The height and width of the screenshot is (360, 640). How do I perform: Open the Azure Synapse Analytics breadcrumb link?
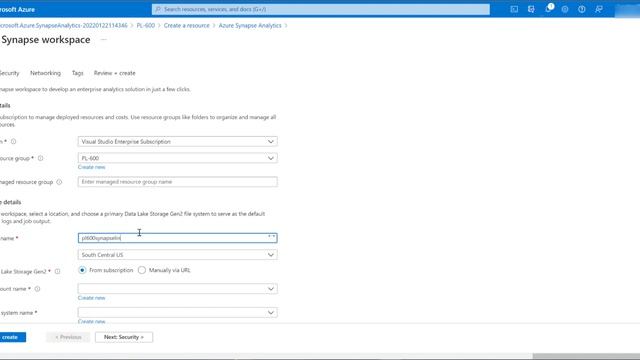click(x=250, y=25)
